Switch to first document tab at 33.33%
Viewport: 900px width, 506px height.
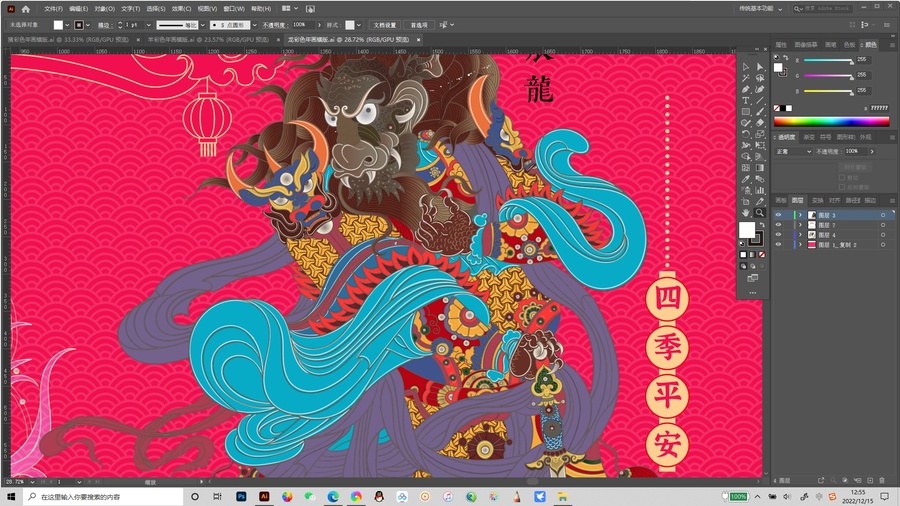tap(68, 40)
